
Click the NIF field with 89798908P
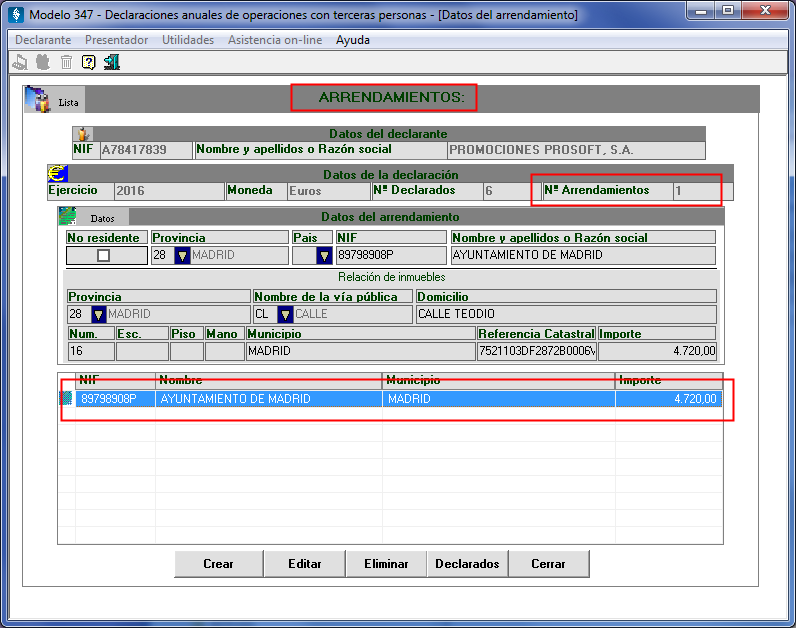391,255
